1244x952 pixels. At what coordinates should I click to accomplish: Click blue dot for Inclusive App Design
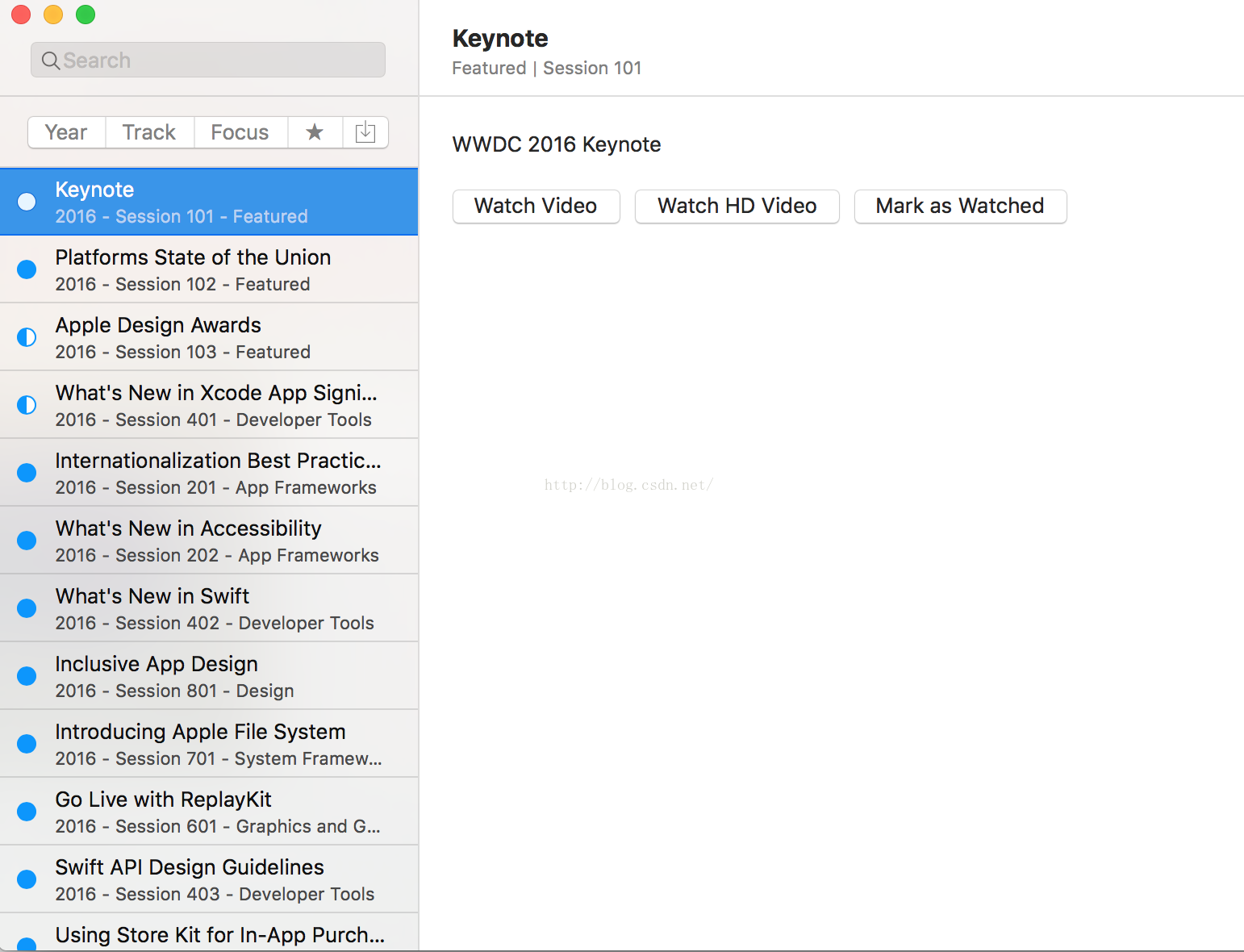click(27, 676)
